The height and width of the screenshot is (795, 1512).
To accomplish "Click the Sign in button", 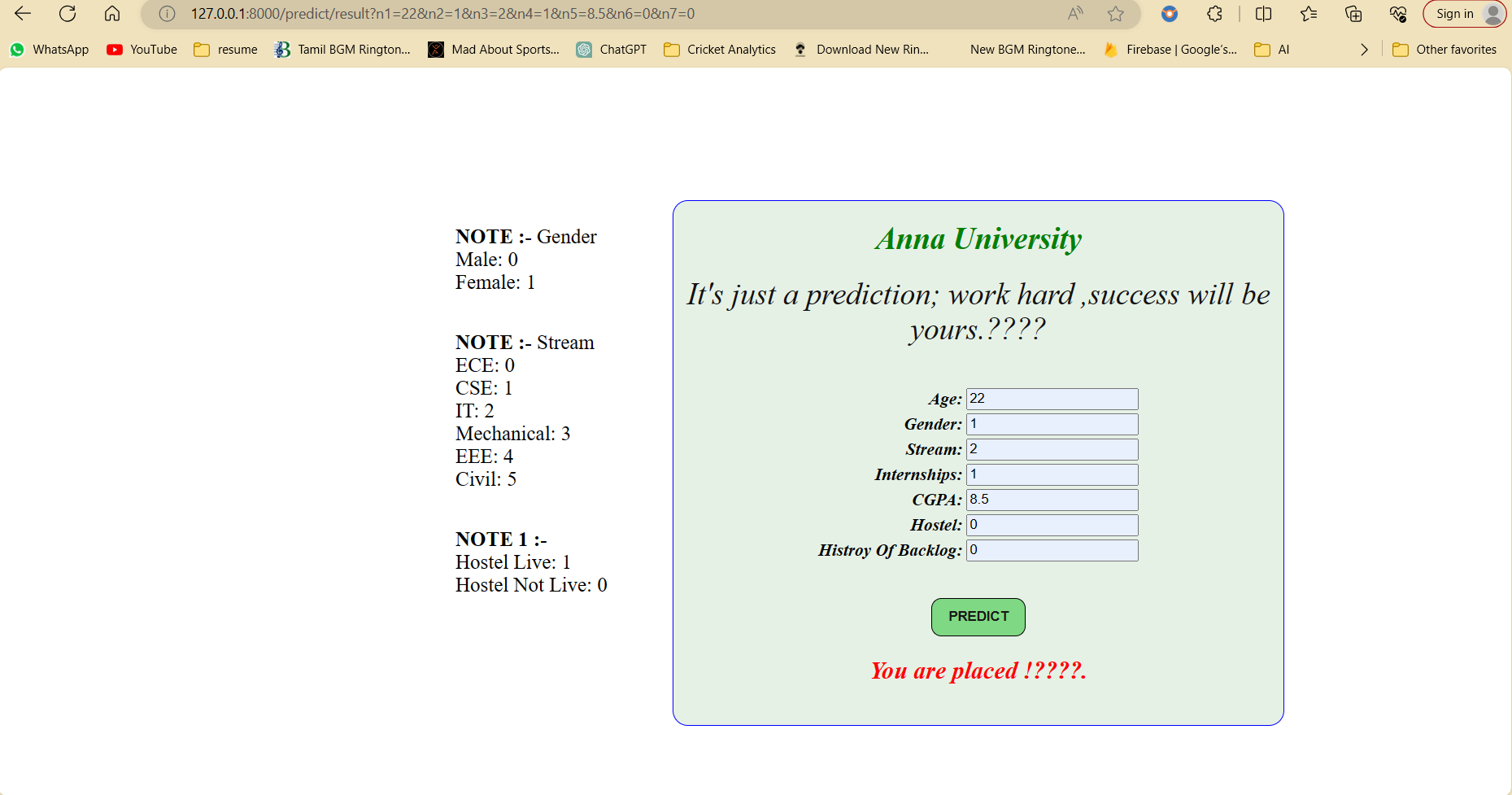I will [x=1455, y=14].
